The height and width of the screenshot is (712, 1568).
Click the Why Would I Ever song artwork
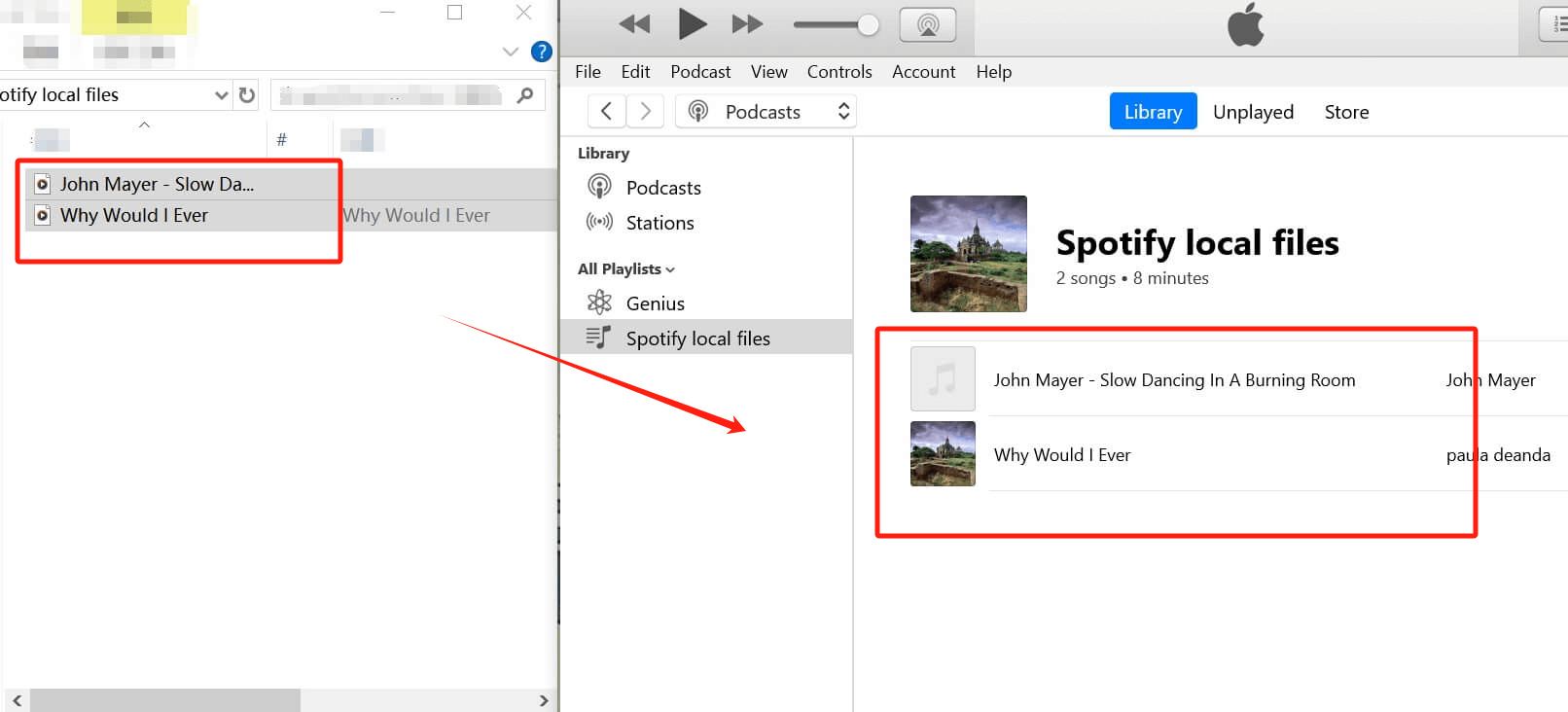(x=943, y=453)
